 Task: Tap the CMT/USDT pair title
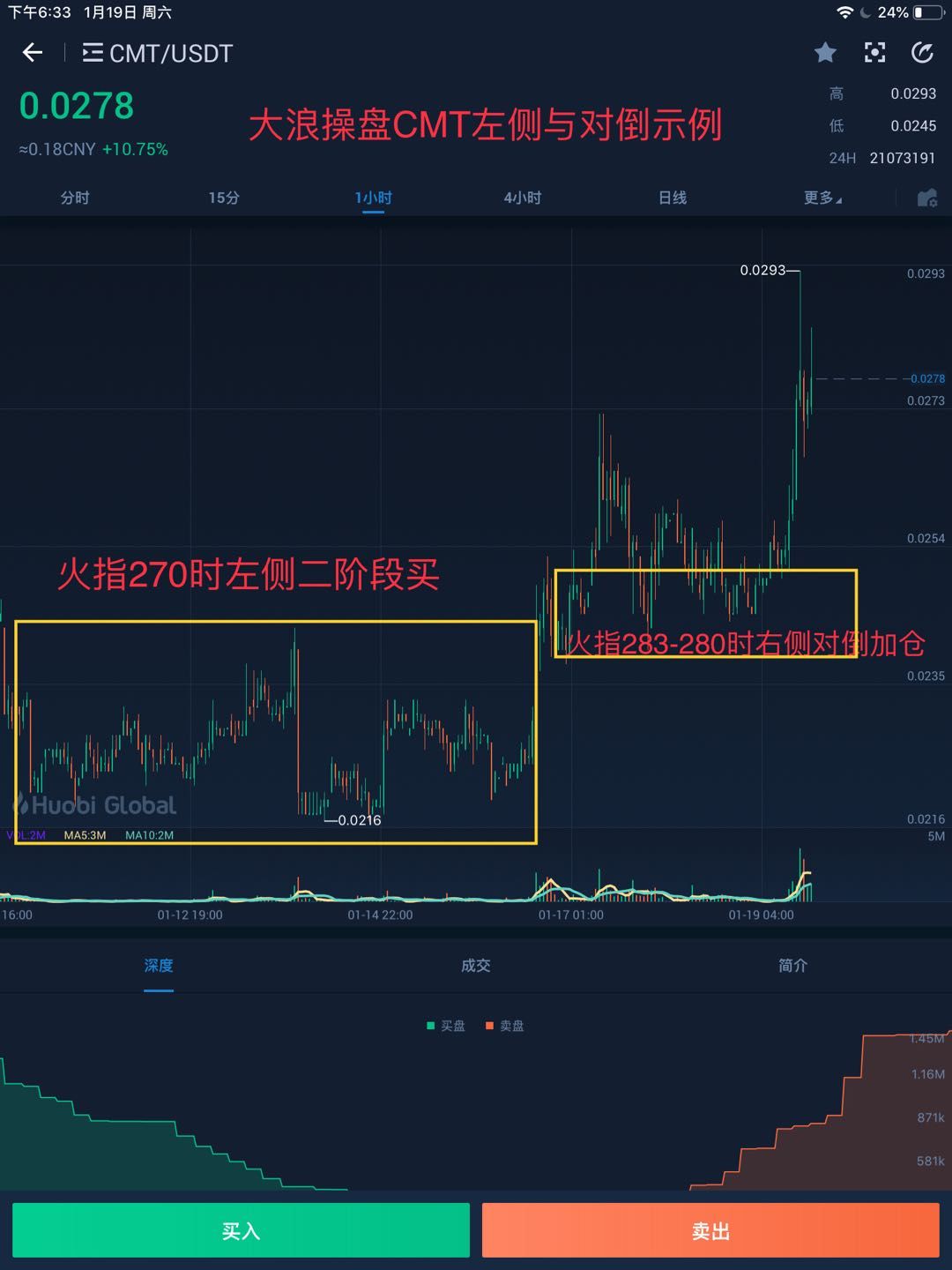coord(171,54)
